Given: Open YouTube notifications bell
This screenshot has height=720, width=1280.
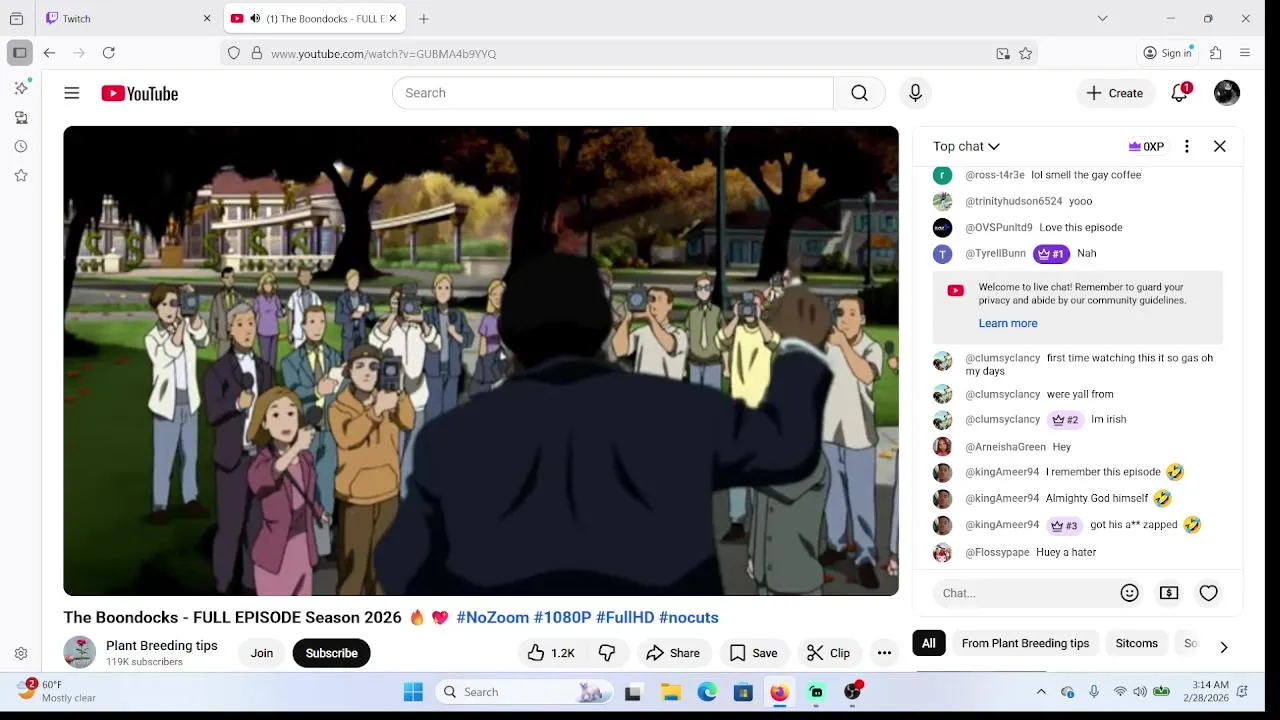Looking at the screenshot, I should click(x=1180, y=93).
